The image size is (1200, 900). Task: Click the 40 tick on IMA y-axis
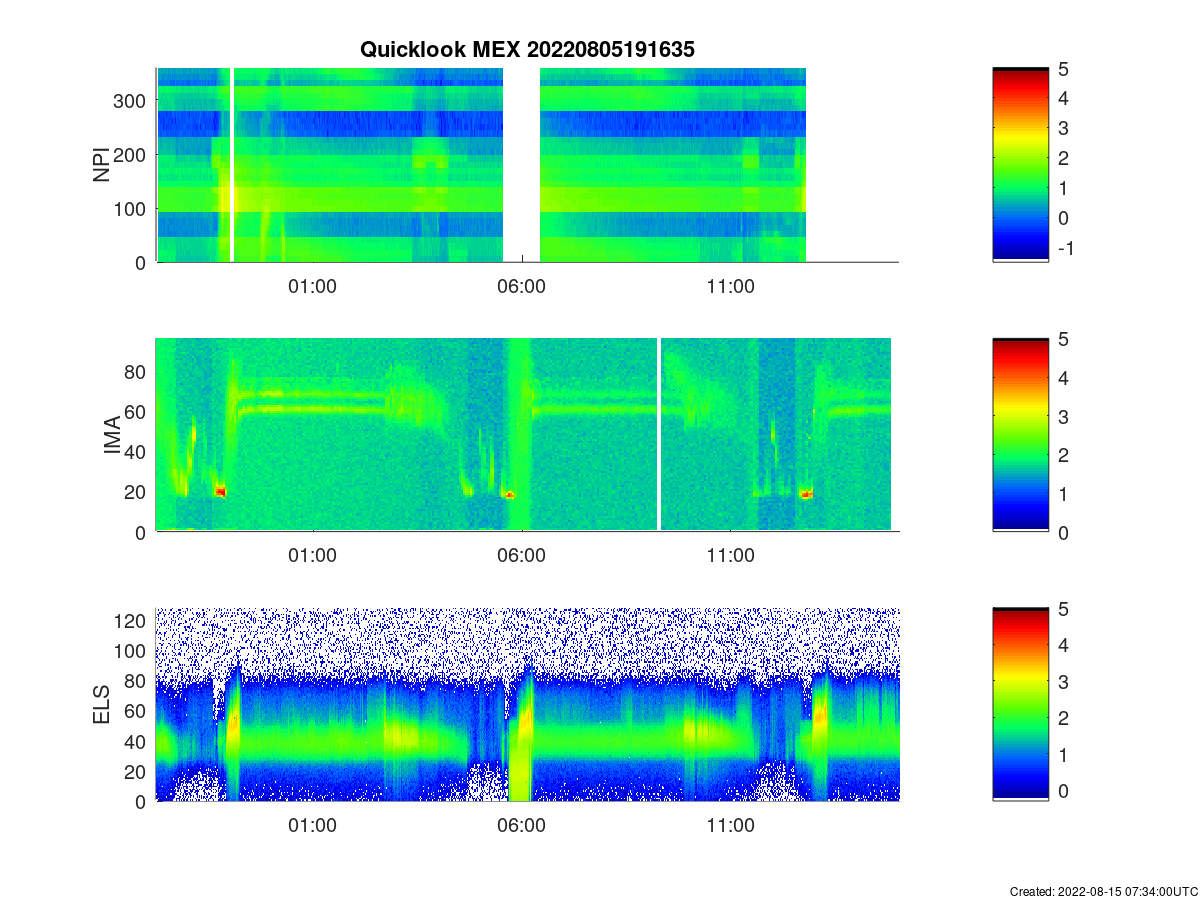pyautogui.click(x=137, y=452)
